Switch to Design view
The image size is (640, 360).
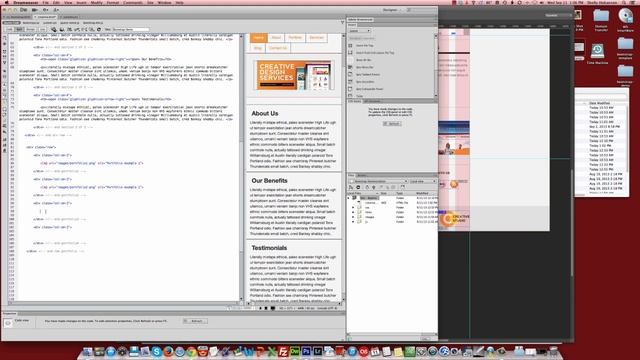[x=31, y=29]
